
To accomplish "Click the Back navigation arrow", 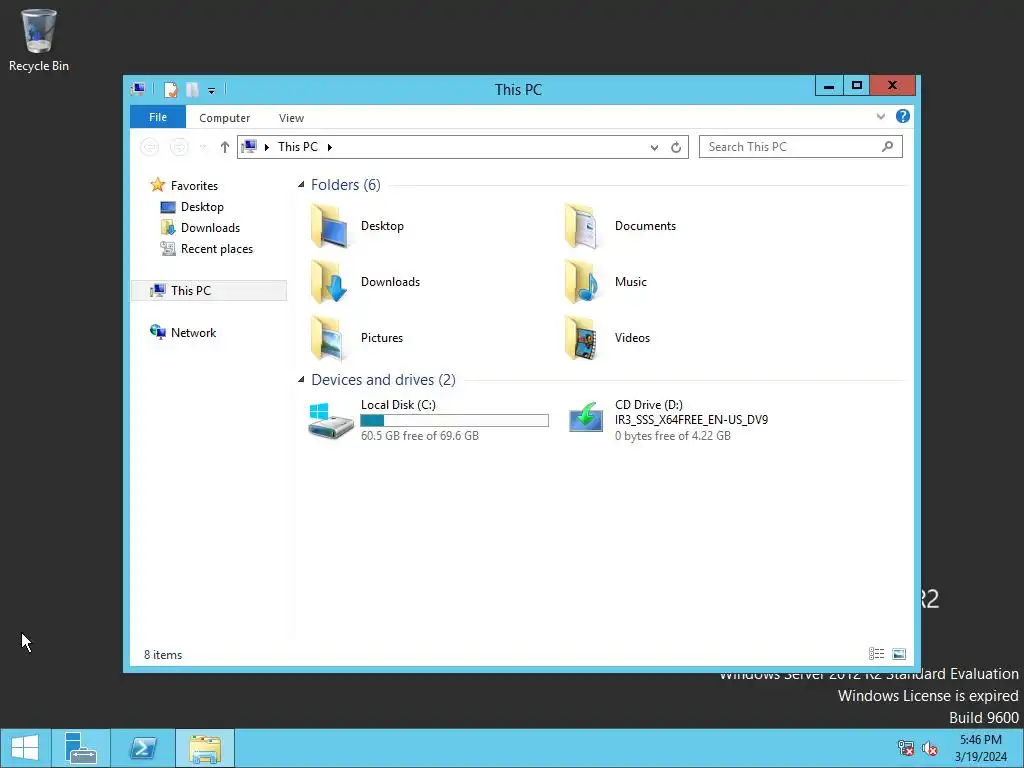I will click(150, 147).
